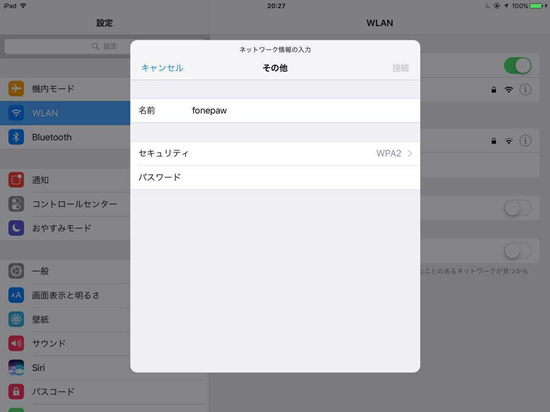Image resolution: width=550 pixels, height=412 pixels.
Task: Toggle the WLAN main switch off
Action: 517,66
